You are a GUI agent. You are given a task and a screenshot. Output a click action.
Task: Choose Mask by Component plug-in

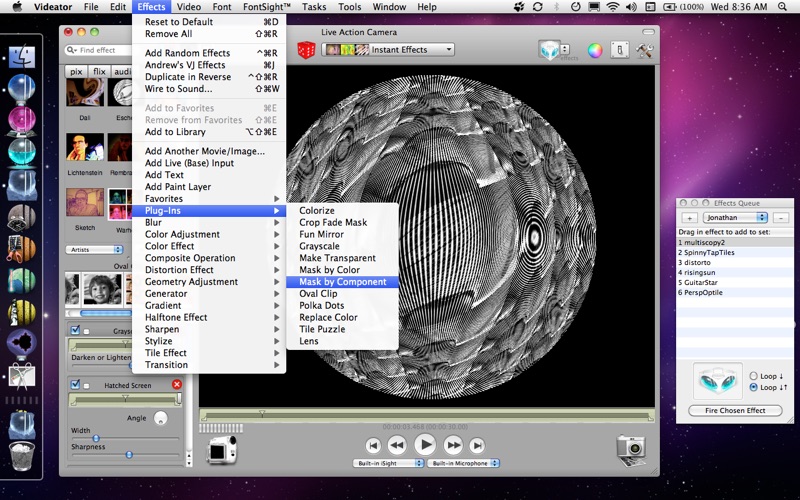(x=342, y=282)
